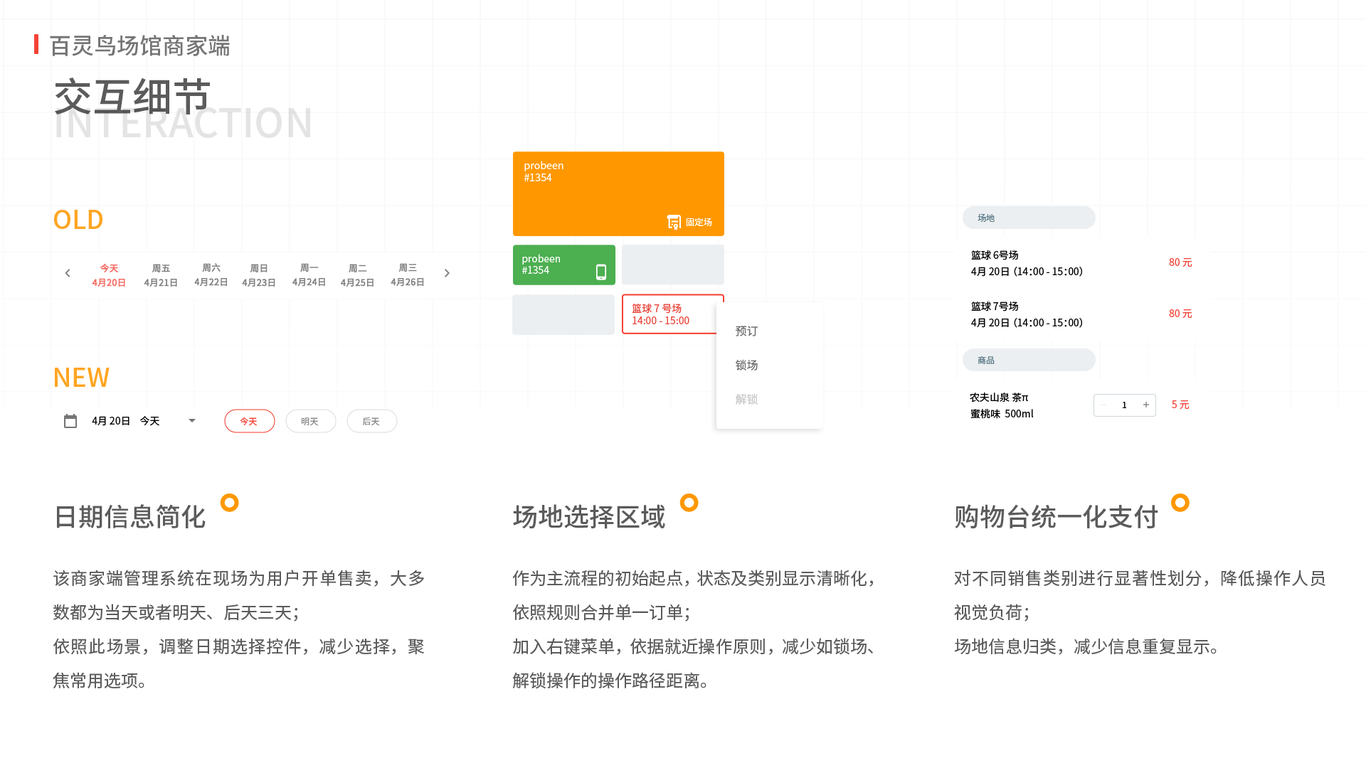1366x768 pixels.
Task: Click the next-week right chevron in date bar
Action: (447, 273)
